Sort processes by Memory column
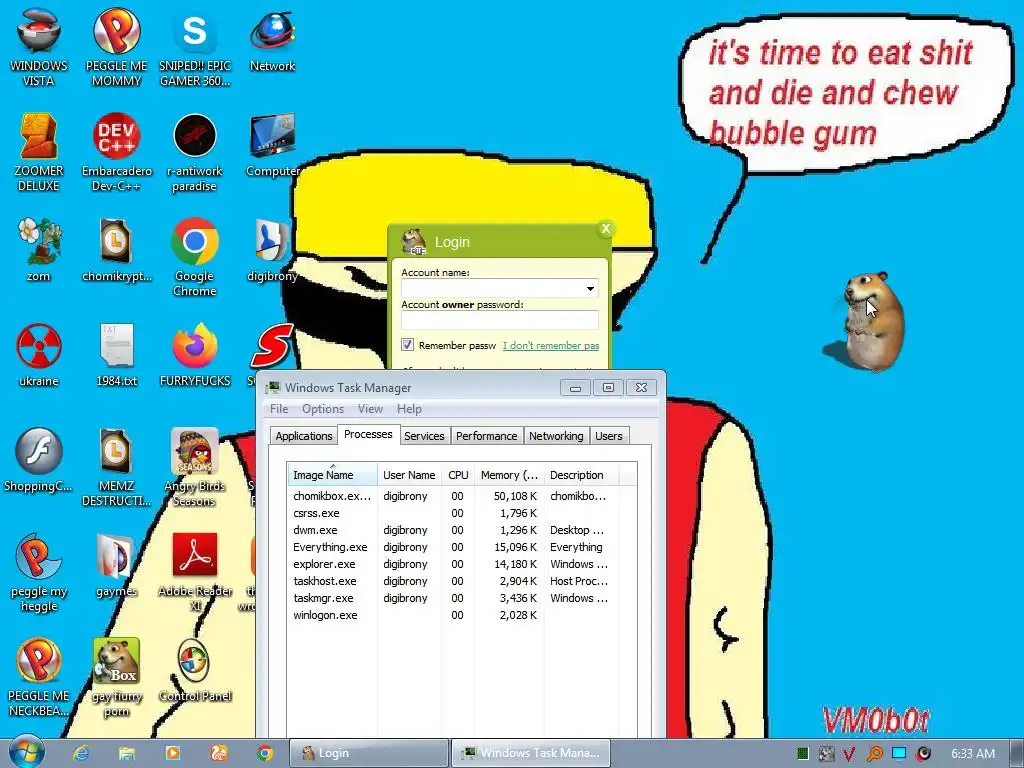 [509, 475]
